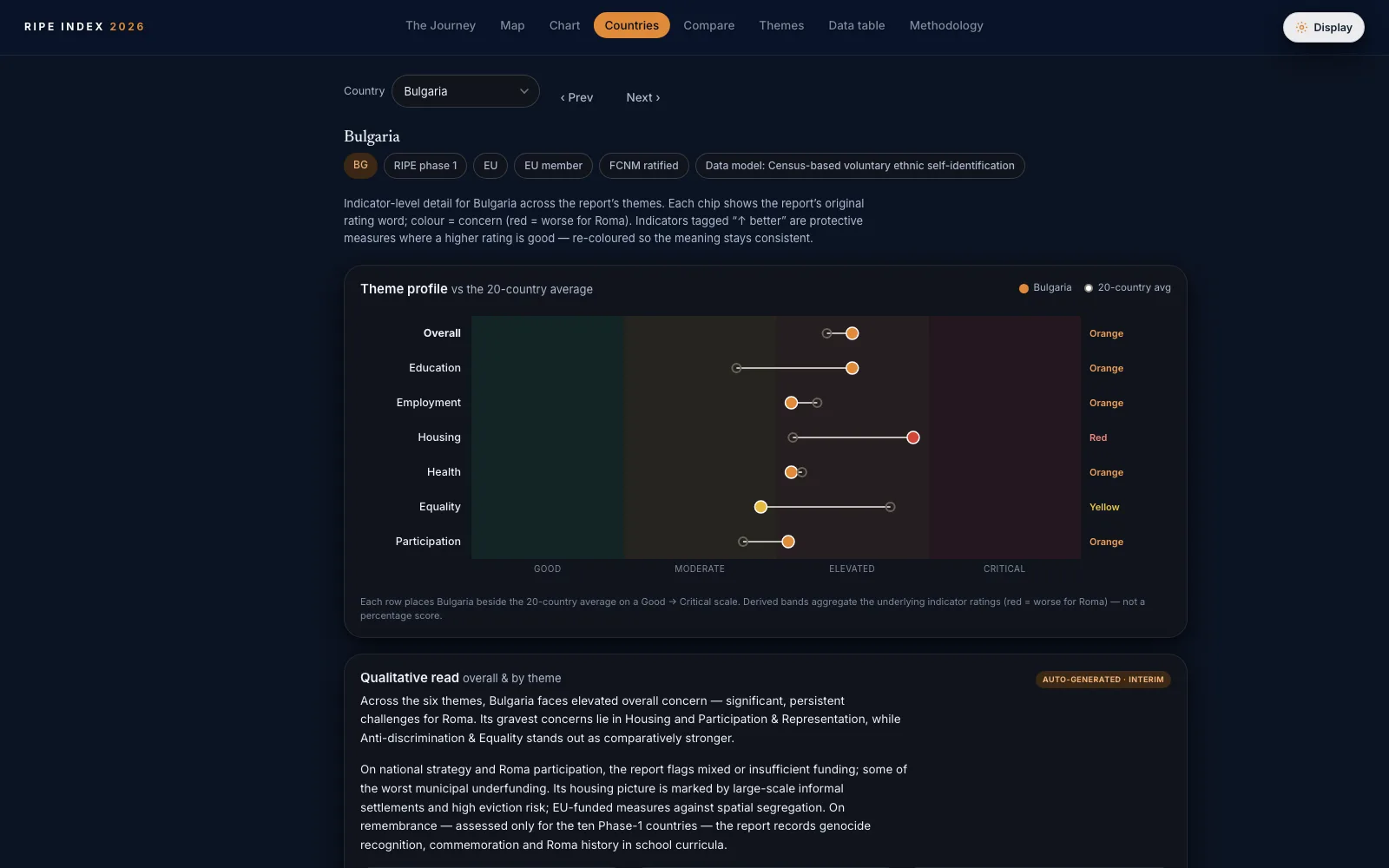Click the Auto-generated Interim badge

click(x=1103, y=680)
